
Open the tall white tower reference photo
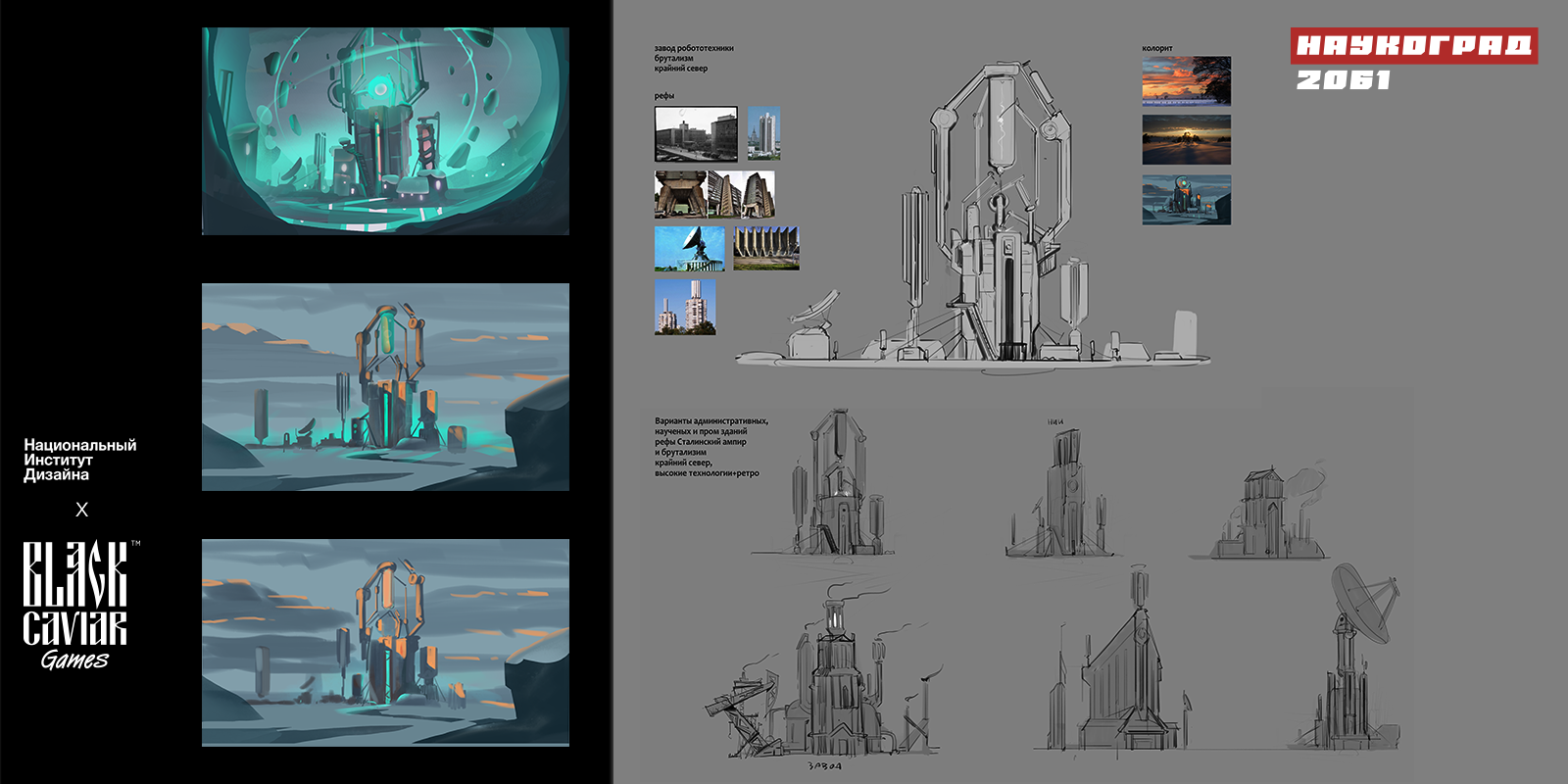pos(764,133)
